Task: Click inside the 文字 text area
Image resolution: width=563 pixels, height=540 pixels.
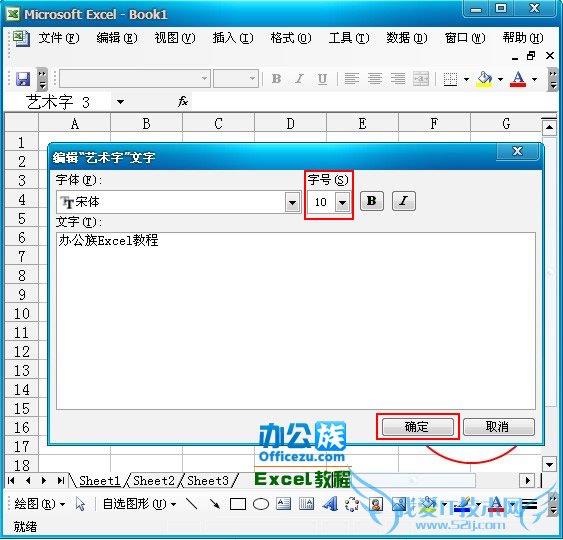Action: pyautogui.click(x=296, y=321)
